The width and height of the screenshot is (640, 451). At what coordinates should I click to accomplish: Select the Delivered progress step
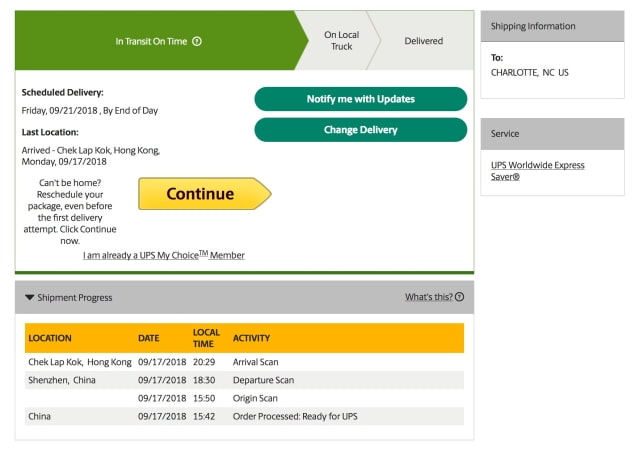[x=423, y=41]
